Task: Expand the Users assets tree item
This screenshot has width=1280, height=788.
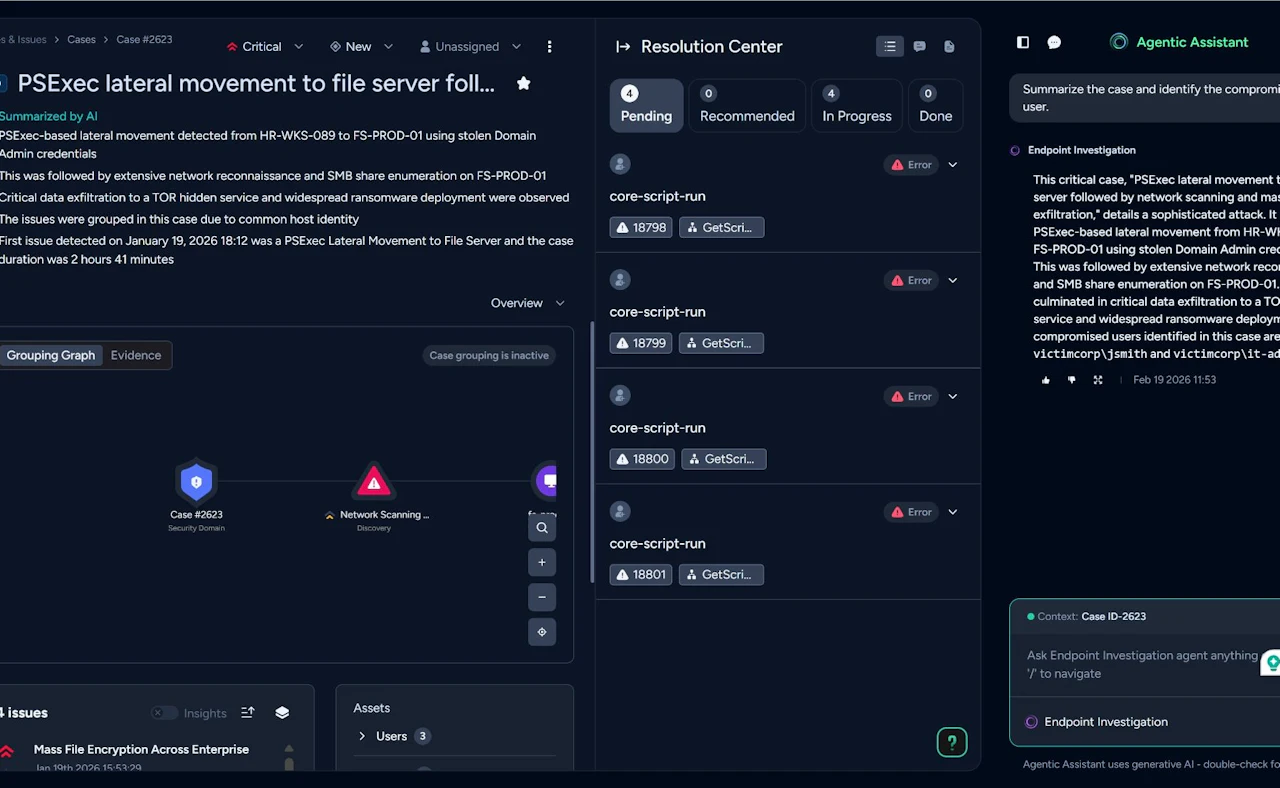Action: (362, 736)
